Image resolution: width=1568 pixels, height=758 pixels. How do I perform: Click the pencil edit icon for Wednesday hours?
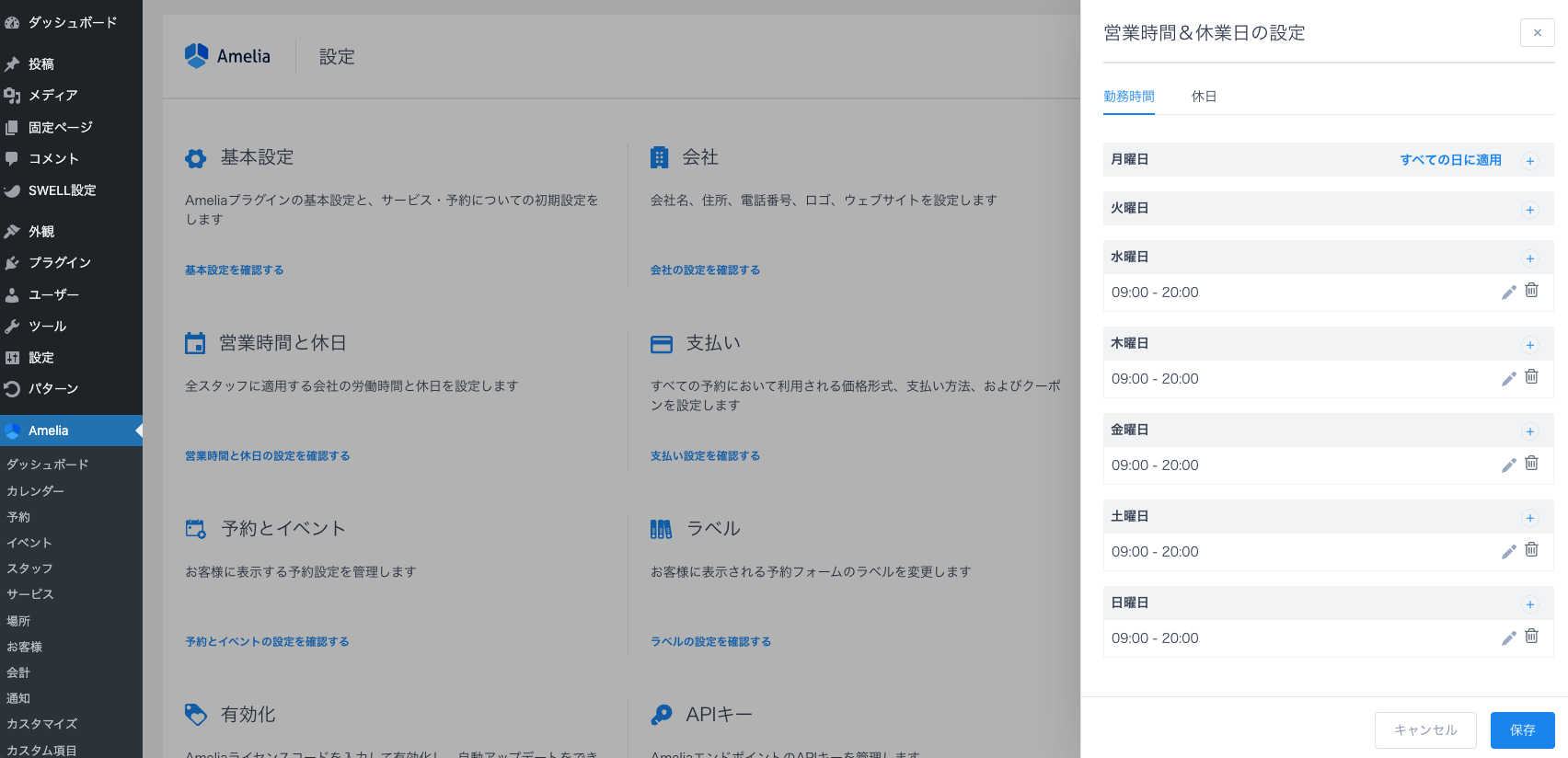1508,293
